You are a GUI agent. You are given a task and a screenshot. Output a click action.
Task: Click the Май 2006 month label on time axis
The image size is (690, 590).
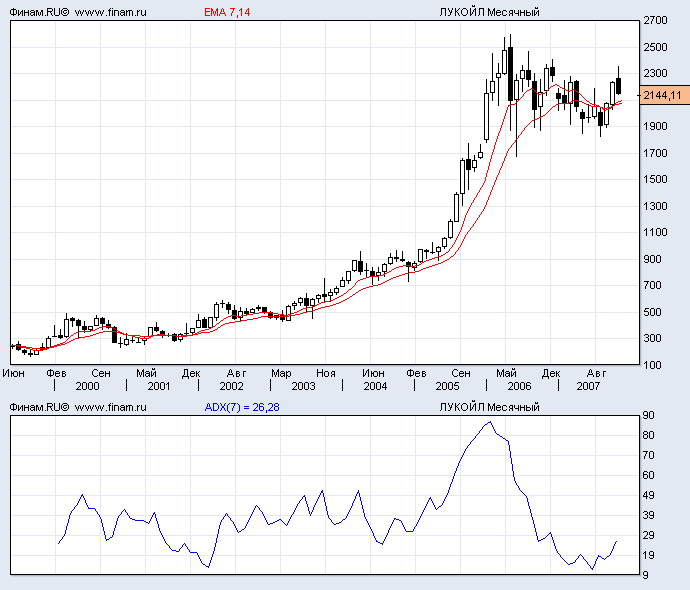[x=506, y=373]
